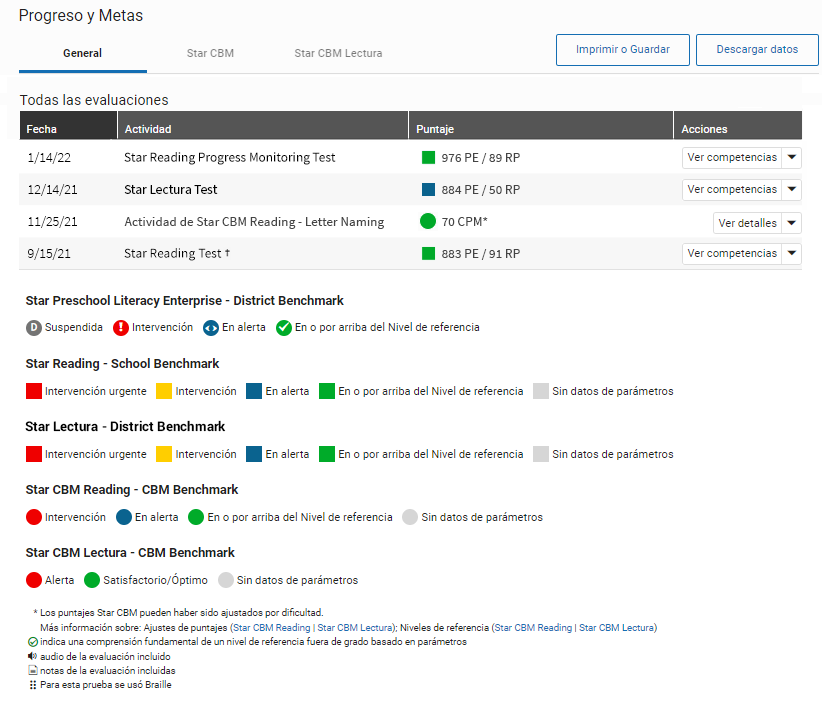Select 'Star Reading Test †' activity text
This screenshot has width=822, height=704.
tap(177, 254)
